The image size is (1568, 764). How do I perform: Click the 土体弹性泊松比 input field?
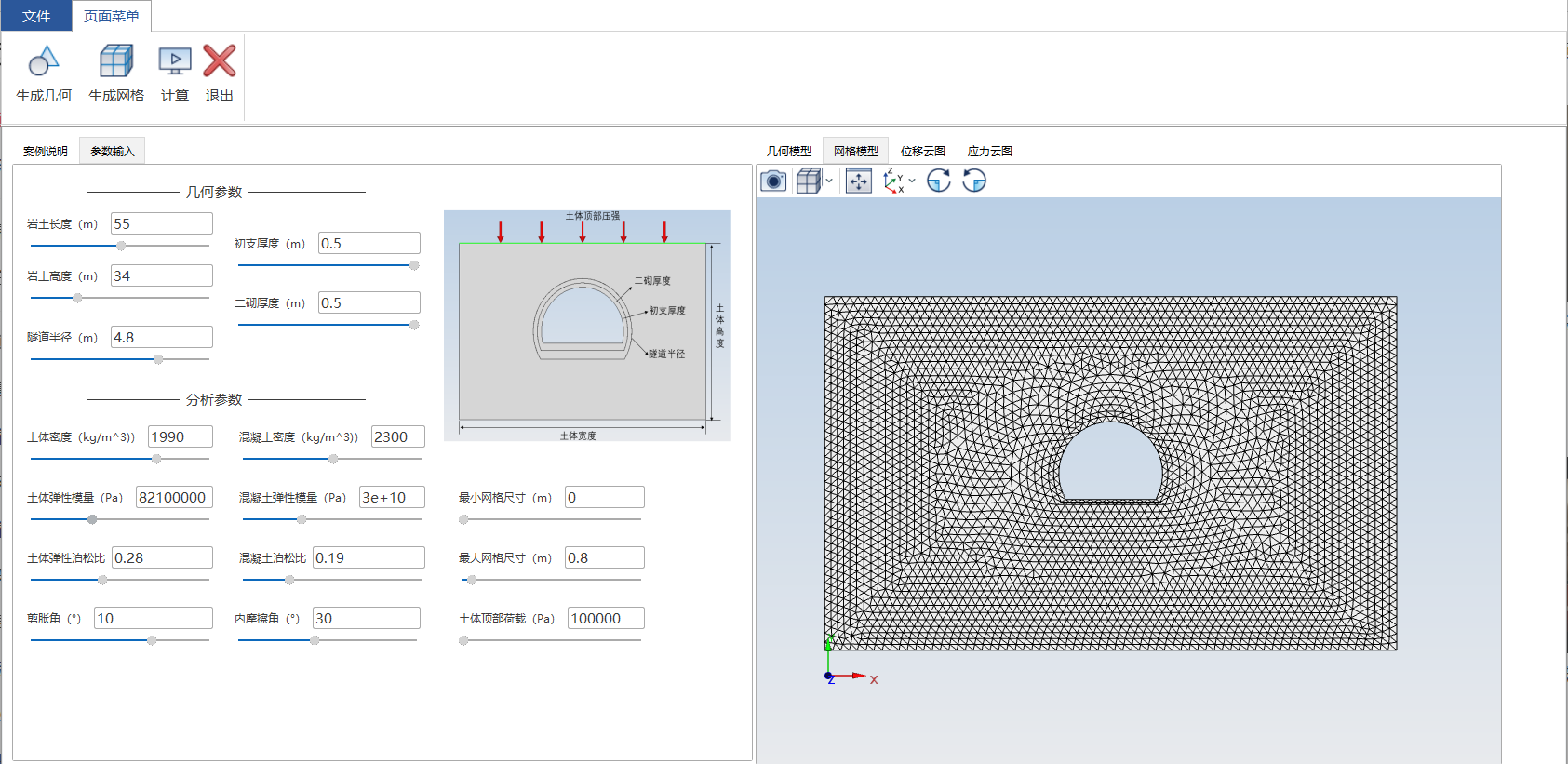coord(163,557)
